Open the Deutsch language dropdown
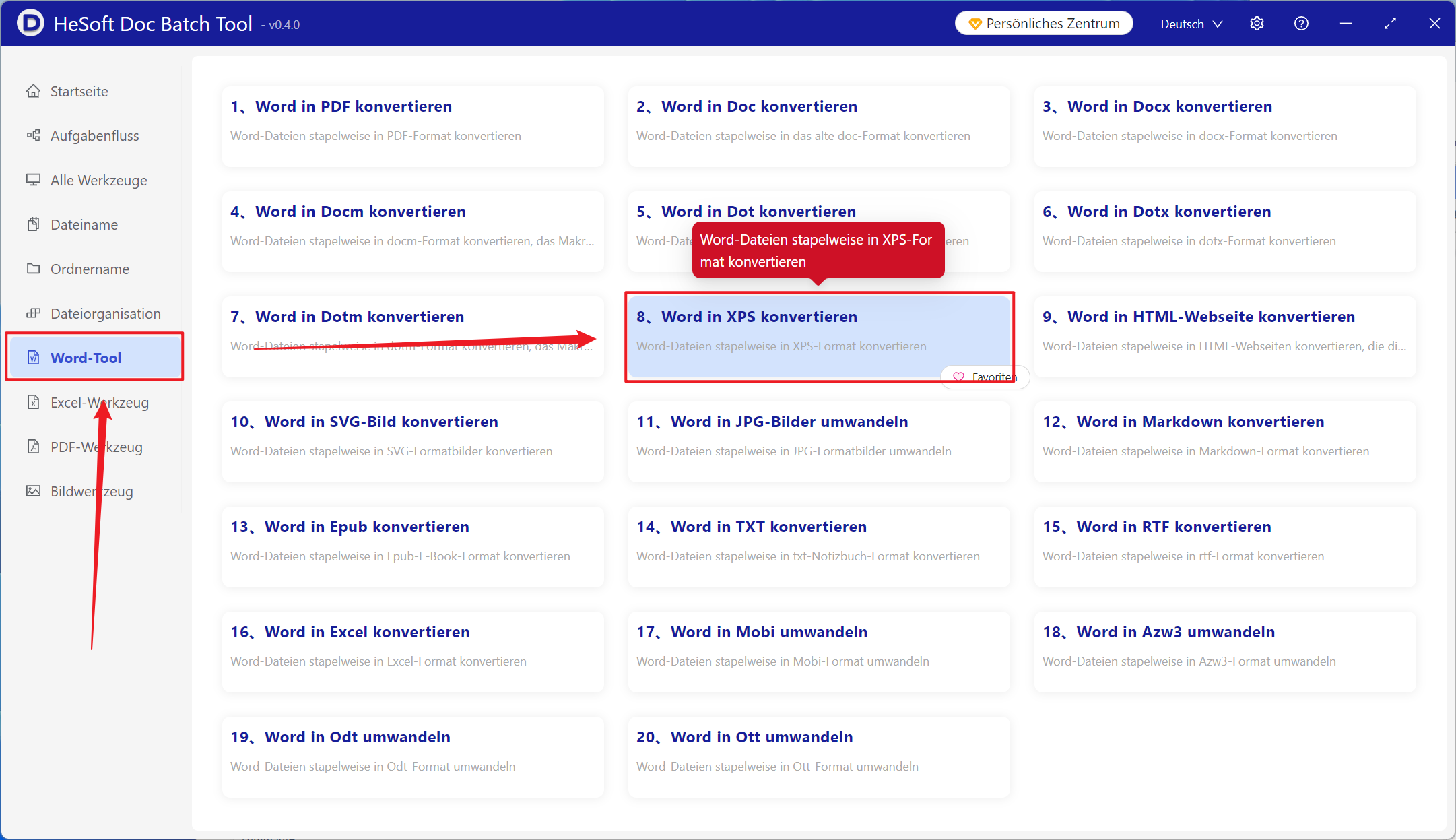This screenshot has width=1456, height=840. (1191, 24)
